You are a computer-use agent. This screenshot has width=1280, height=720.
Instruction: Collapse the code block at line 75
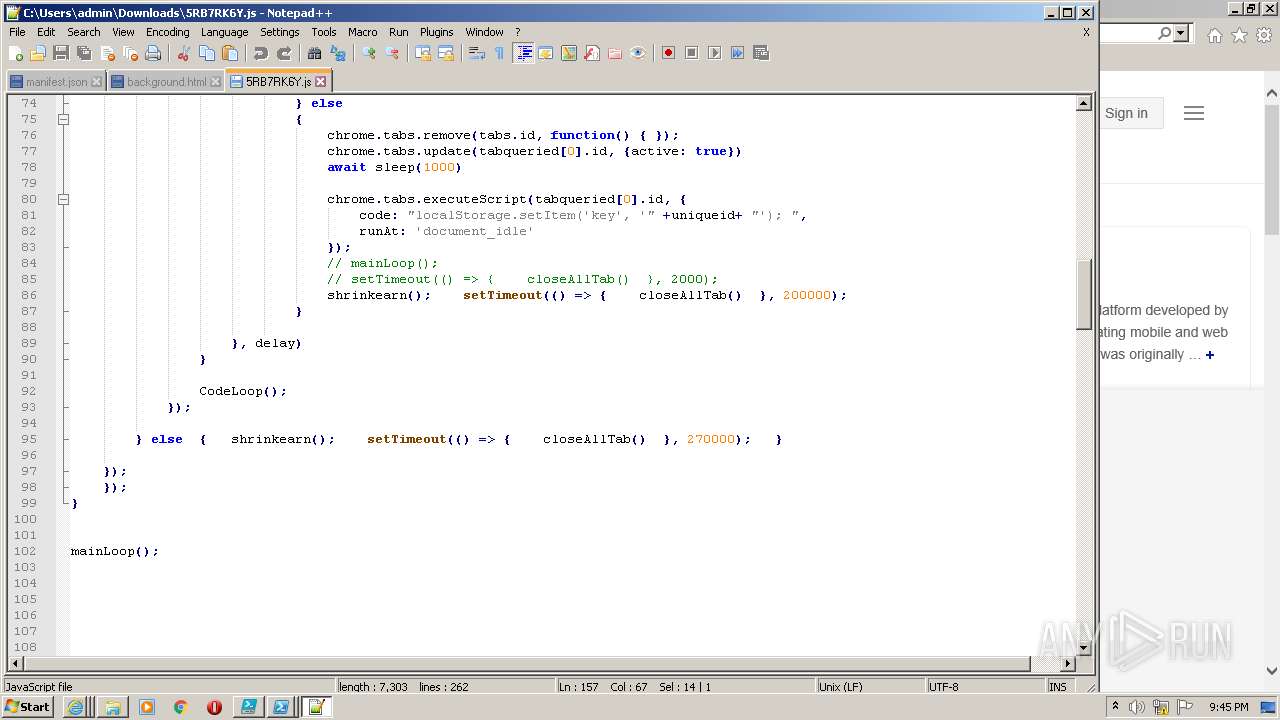63,119
